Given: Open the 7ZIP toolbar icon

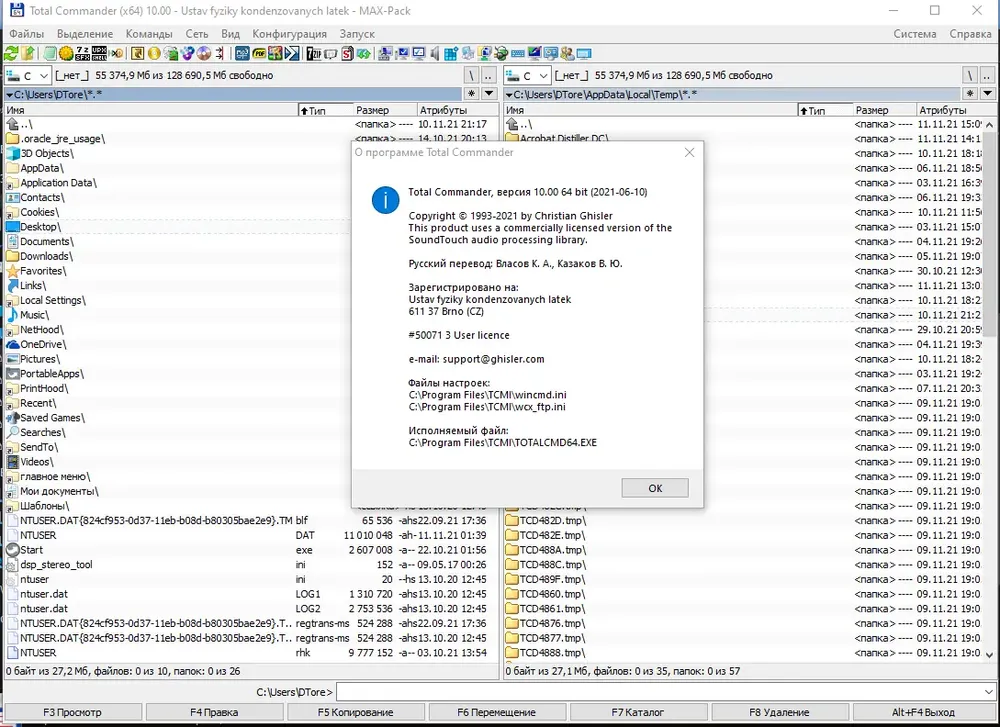Looking at the screenshot, I should tap(314, 54).
